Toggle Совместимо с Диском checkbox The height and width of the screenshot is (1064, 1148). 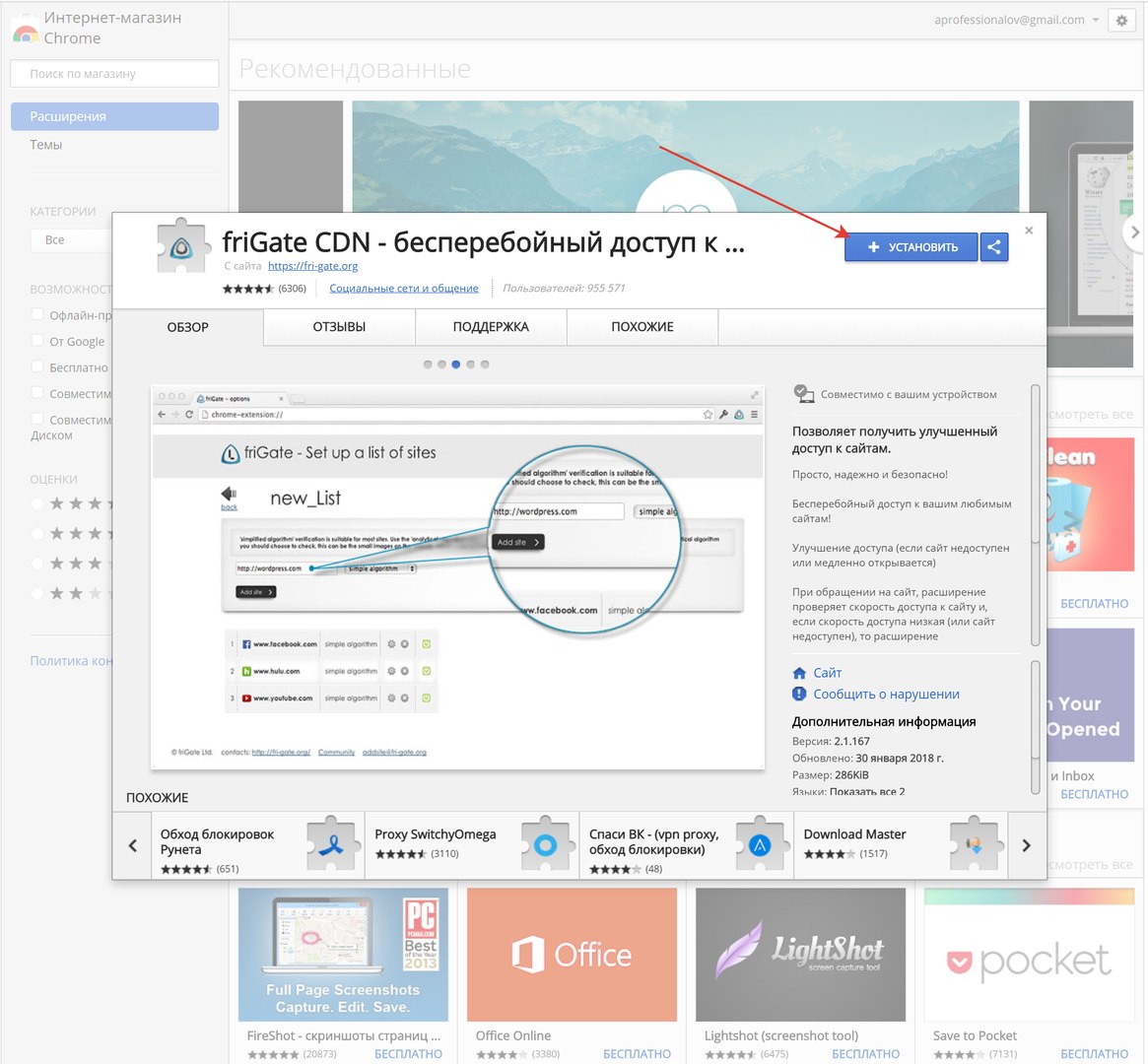36,419
